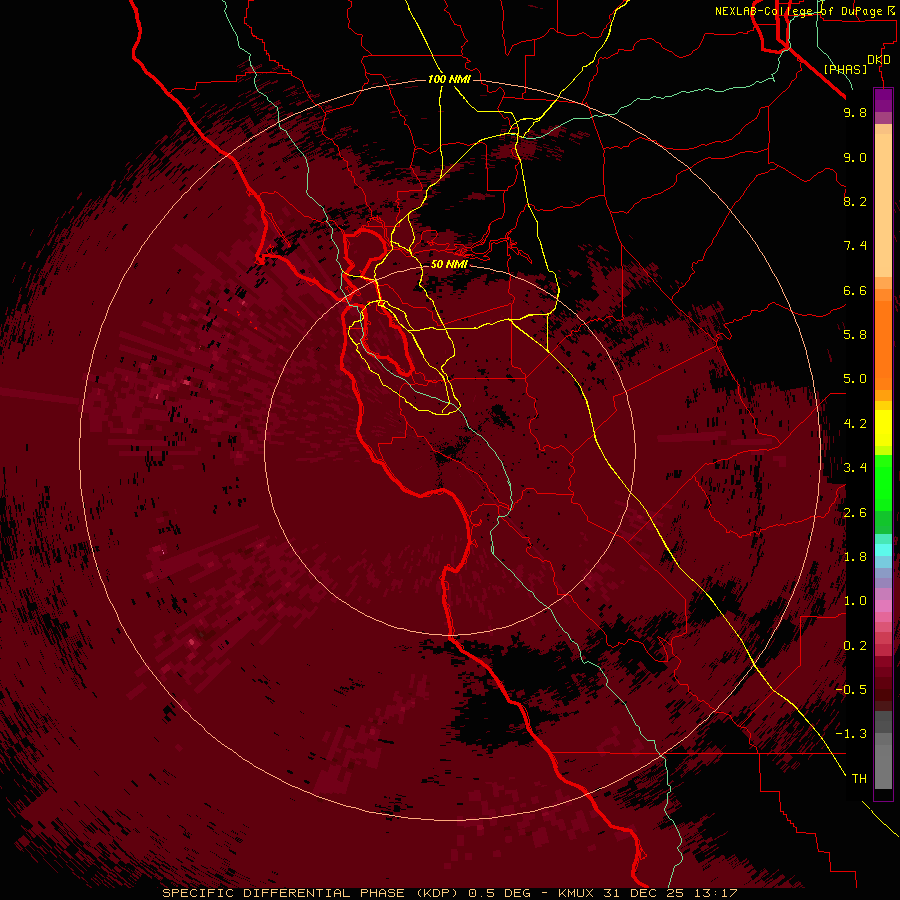Image resolution: width=900 pixels, height=900 pixels.
Task: Click the 9.0 scale value
Action: 855,157
